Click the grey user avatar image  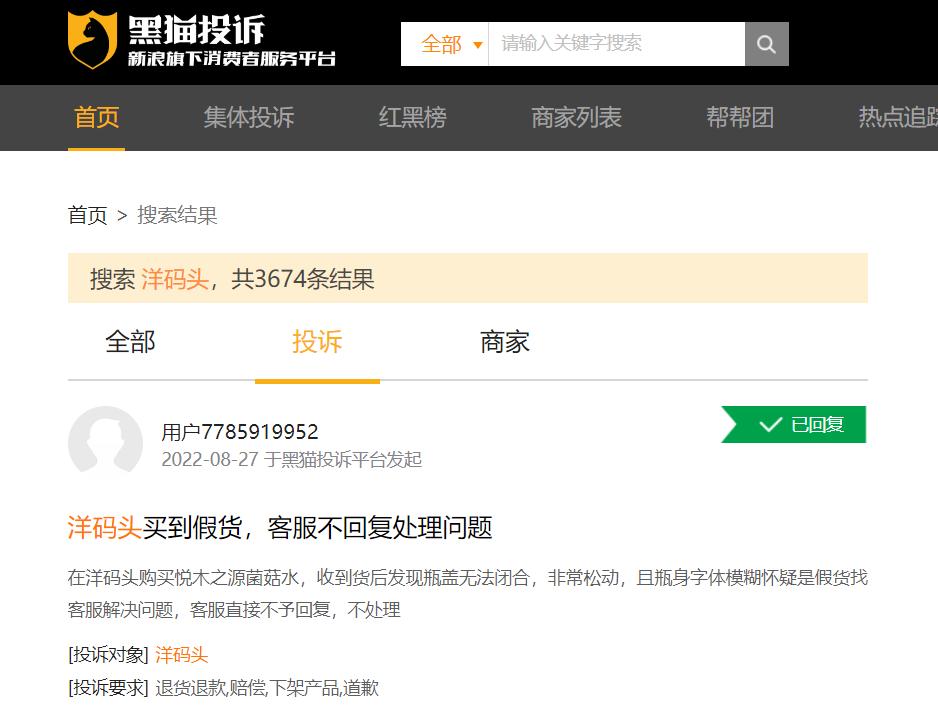tap(105, 441)
